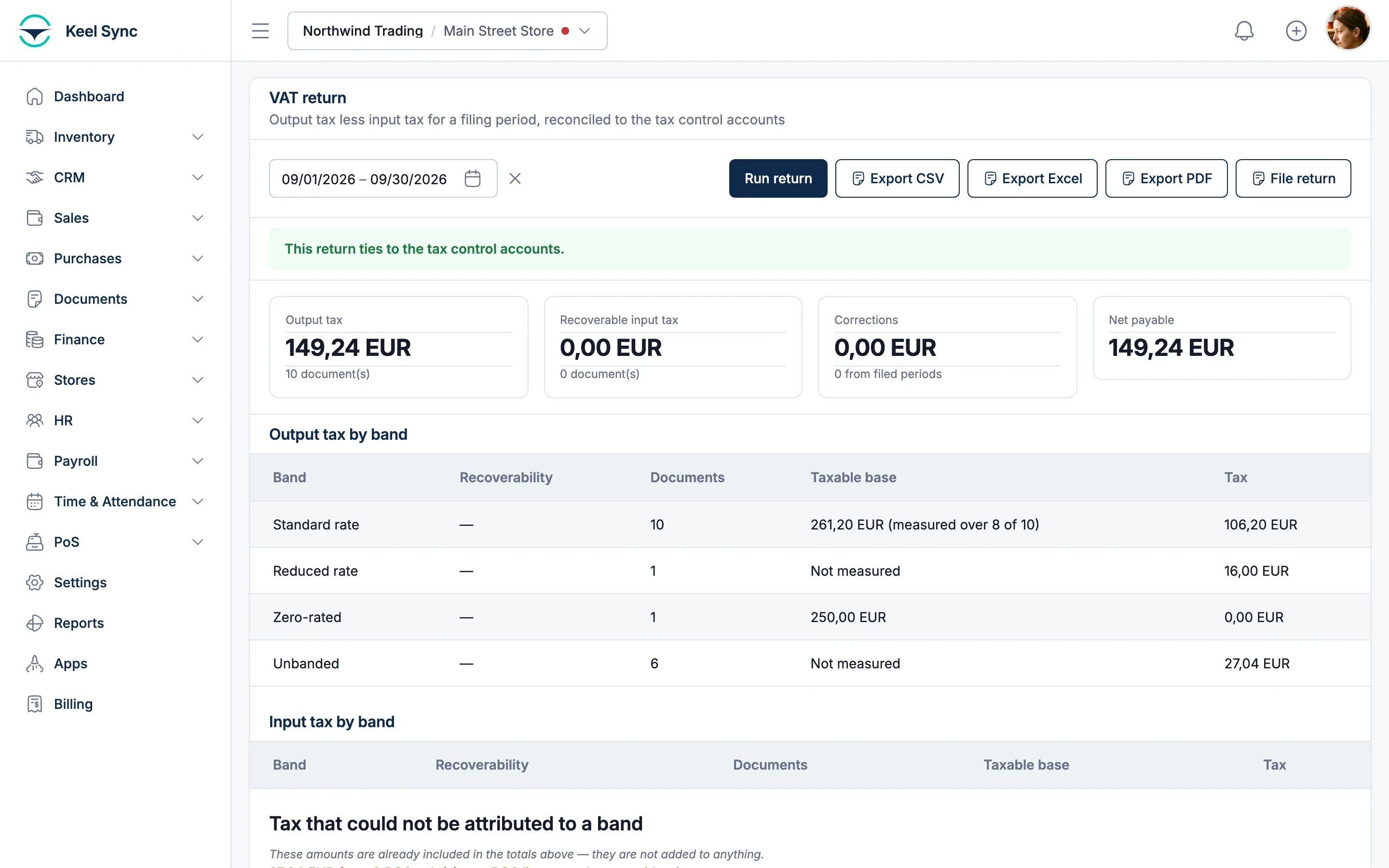Viewport: 1389px width, 868px height.
Task: Open calendar picker in date range field
Action: (472, 178)
